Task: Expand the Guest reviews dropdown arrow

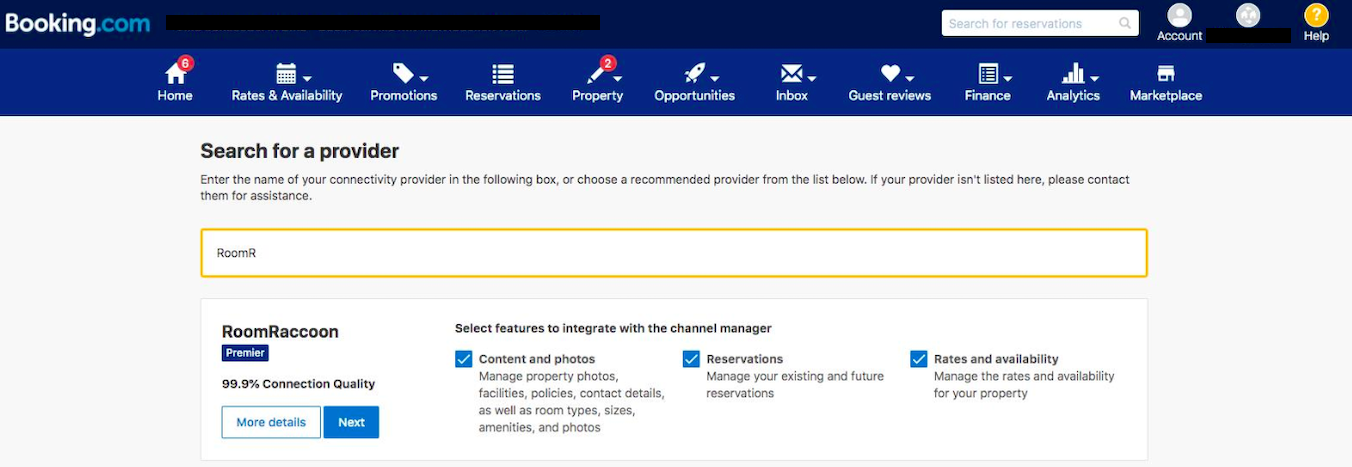Action: click(x=910, y=78)
